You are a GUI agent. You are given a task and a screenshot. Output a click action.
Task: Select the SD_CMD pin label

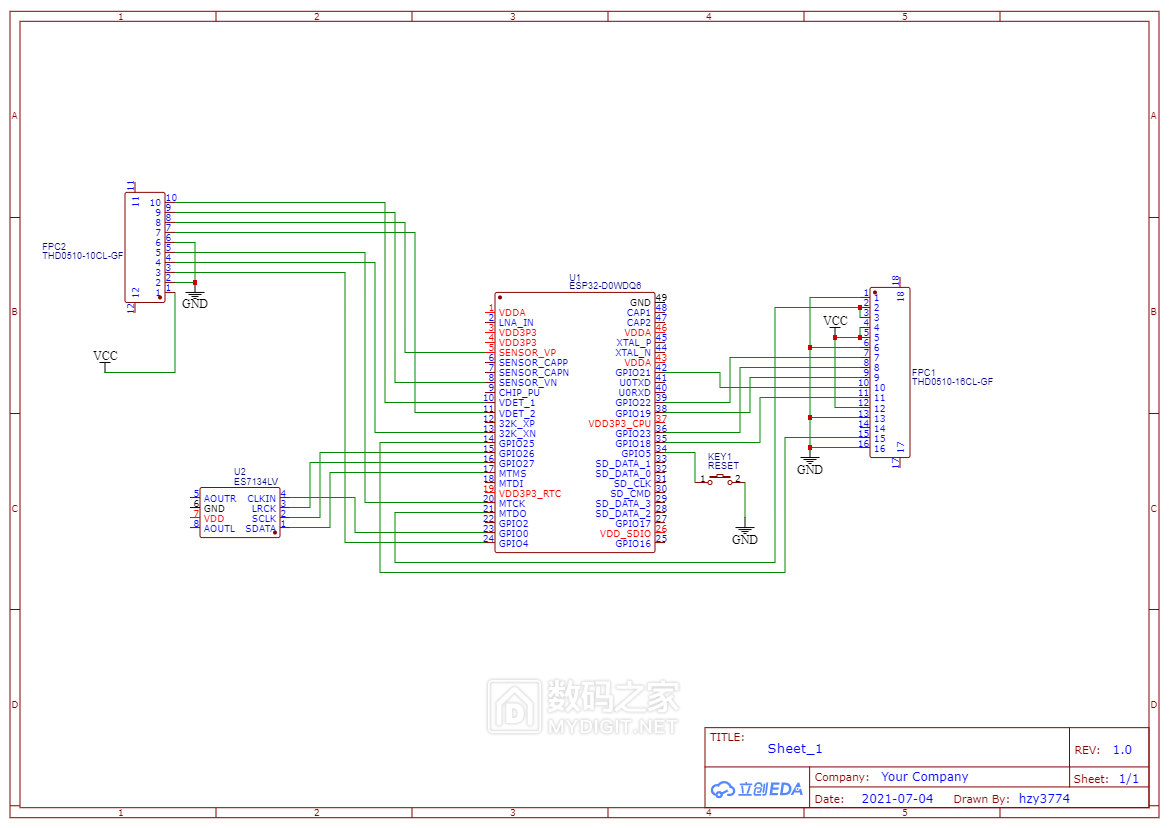point(631,493)
